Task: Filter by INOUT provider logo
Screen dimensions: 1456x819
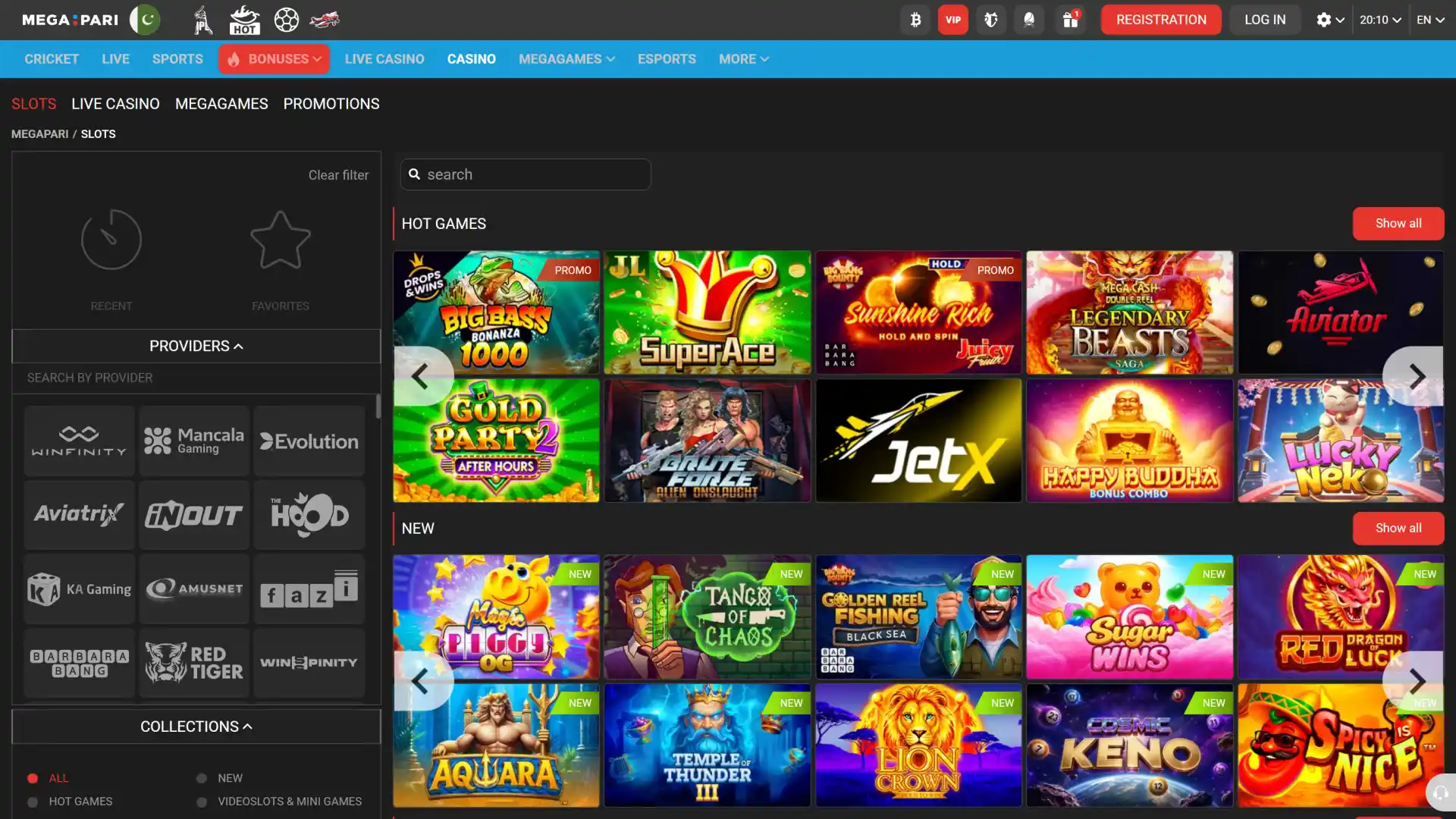Action: tap(194, 514)
